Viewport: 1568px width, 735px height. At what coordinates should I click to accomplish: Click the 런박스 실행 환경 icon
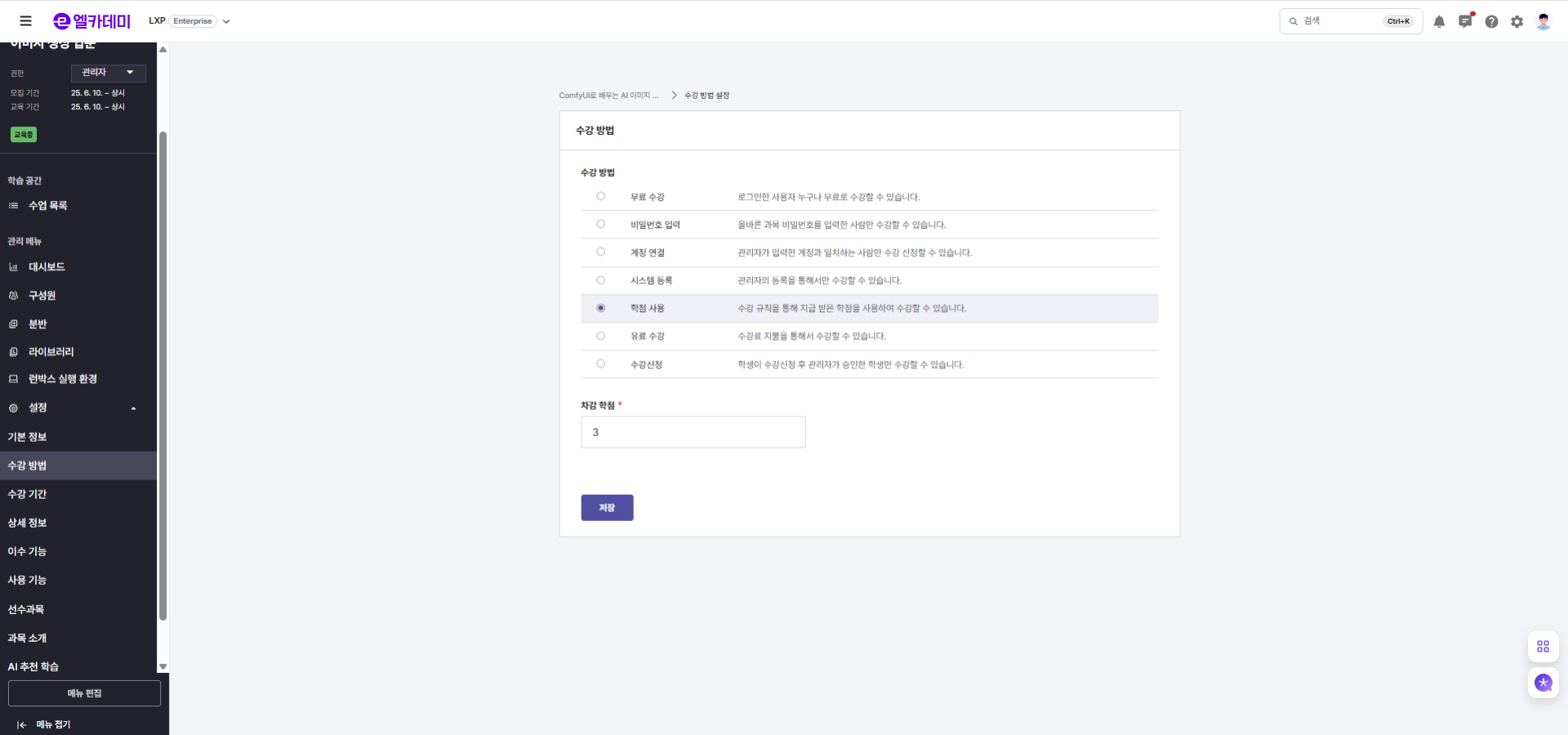pyautogui.click(x=14, y=378)
